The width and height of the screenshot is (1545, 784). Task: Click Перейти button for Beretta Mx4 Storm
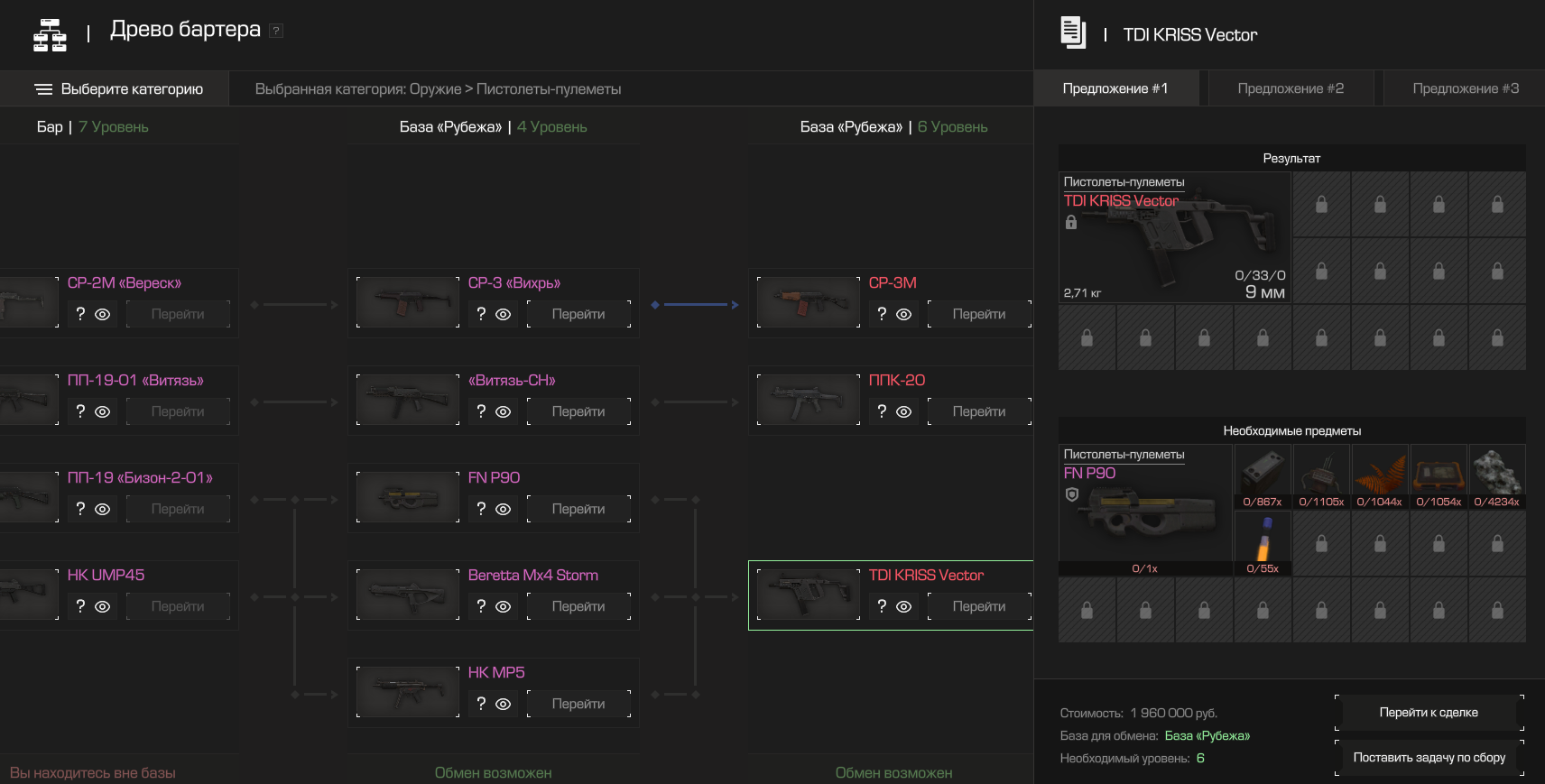578,606
